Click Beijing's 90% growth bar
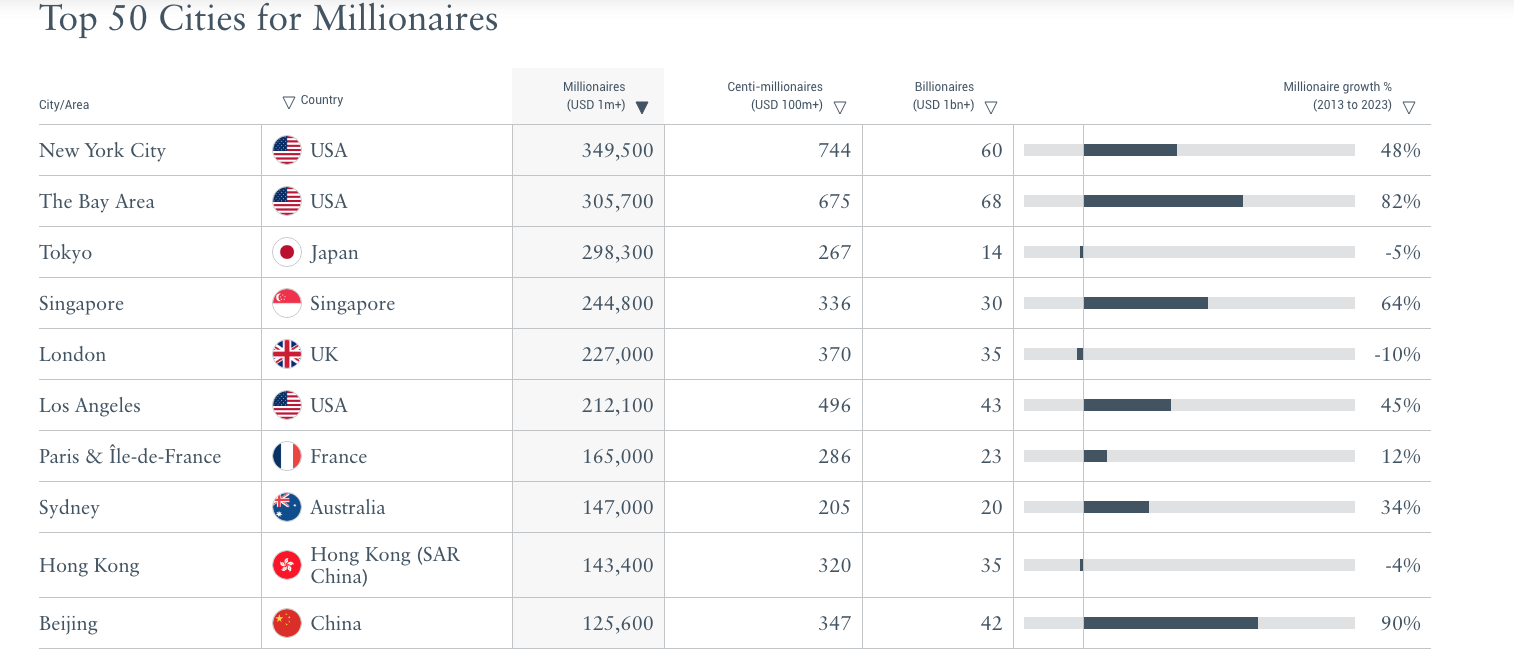The image size is (1514, 654). click(x=1189, y=623)
